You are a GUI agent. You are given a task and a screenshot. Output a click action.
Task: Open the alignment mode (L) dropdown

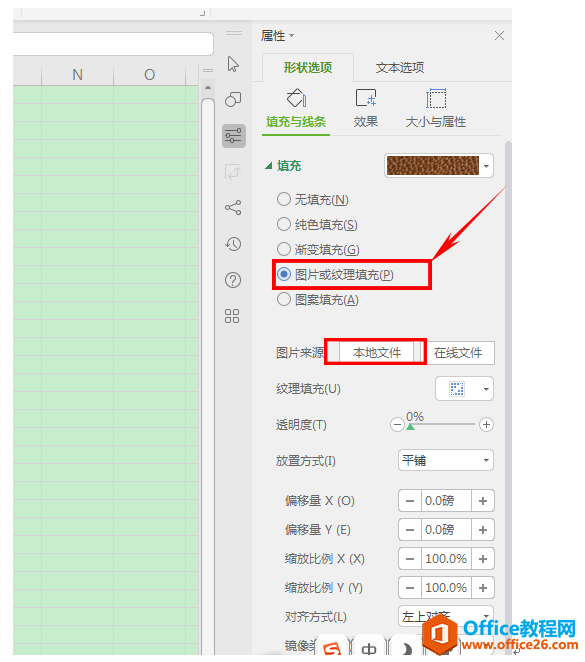click(x=446, y=616)
